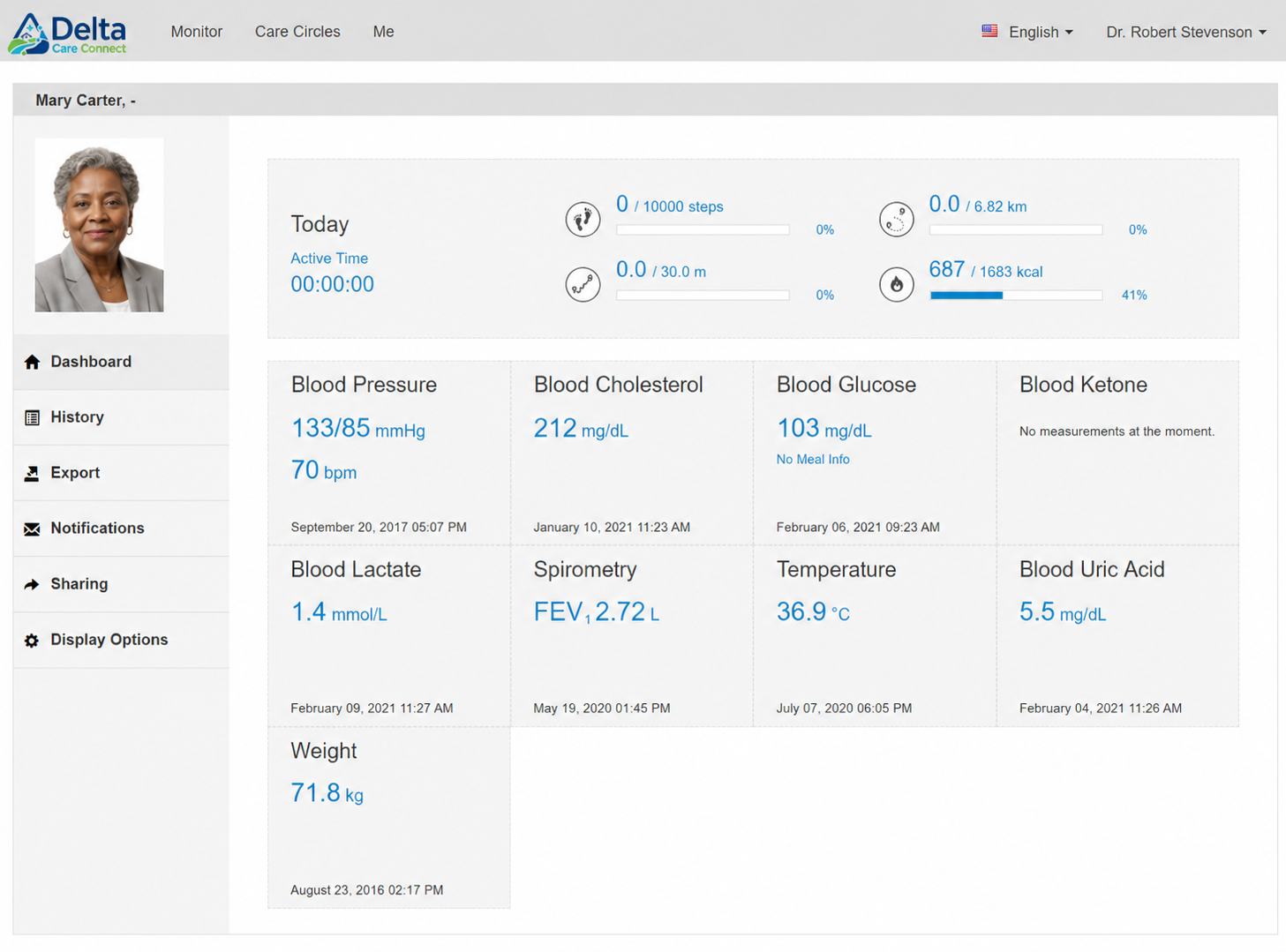The image size is (1286, 952).
Task: Open the Care Circles menu
Action: pyautogui.click(x=297, y=31)
